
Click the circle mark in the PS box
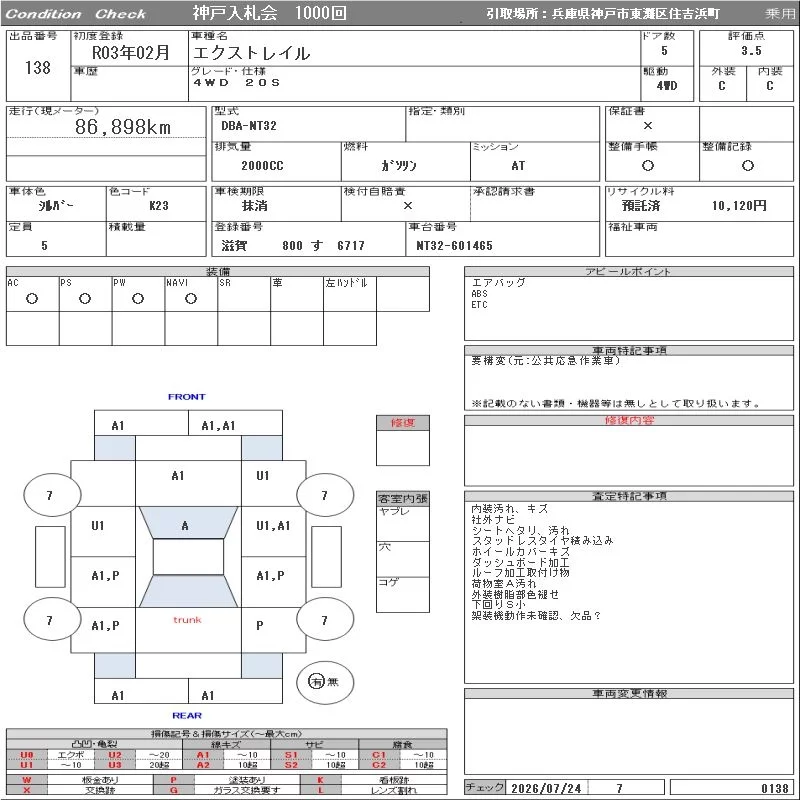click(x=85, y=299)
